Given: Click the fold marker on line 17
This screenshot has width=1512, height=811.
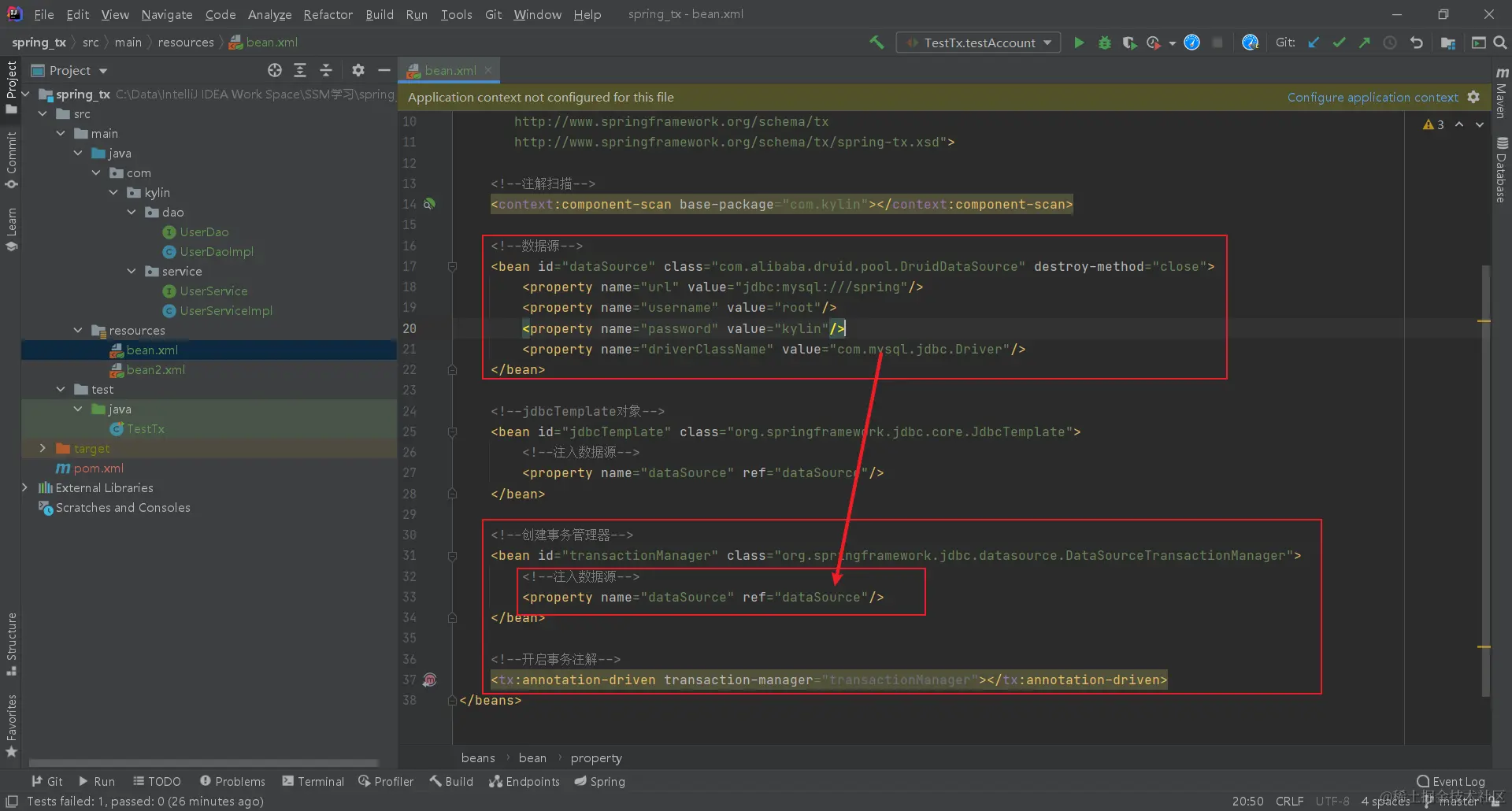Looking at the screenshot, I should [x=452, y=266].
